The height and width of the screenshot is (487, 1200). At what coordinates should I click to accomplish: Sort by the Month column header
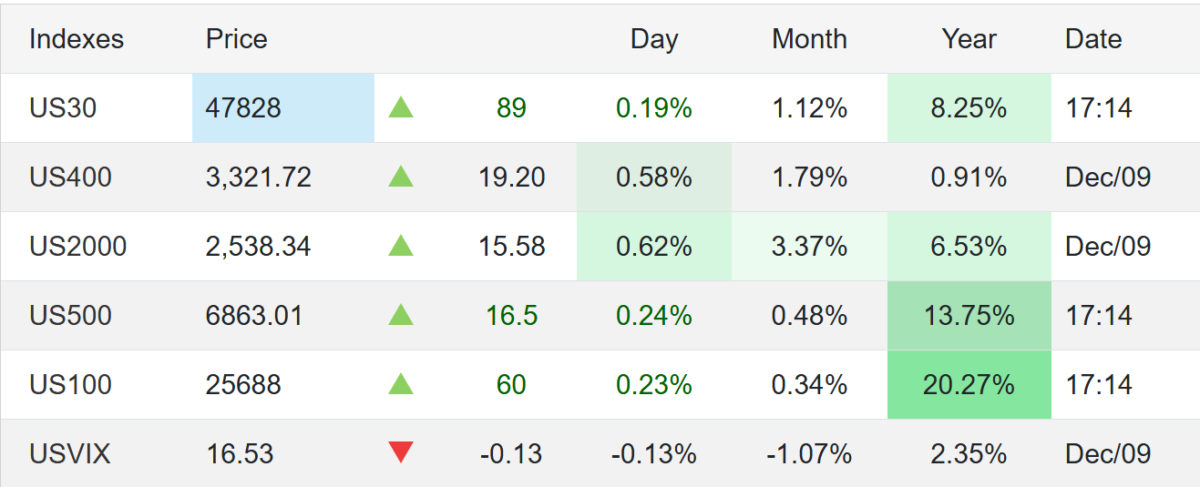[x=809, y=39]
